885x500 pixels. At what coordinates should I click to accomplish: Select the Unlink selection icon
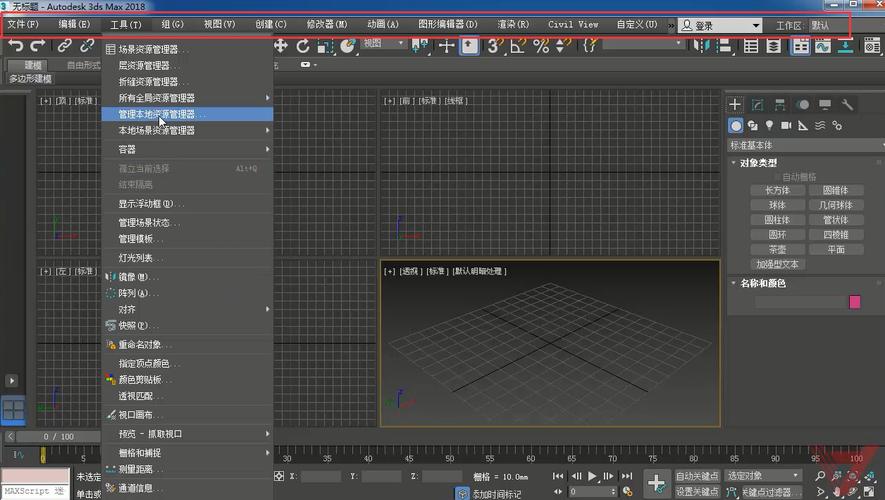87,46
